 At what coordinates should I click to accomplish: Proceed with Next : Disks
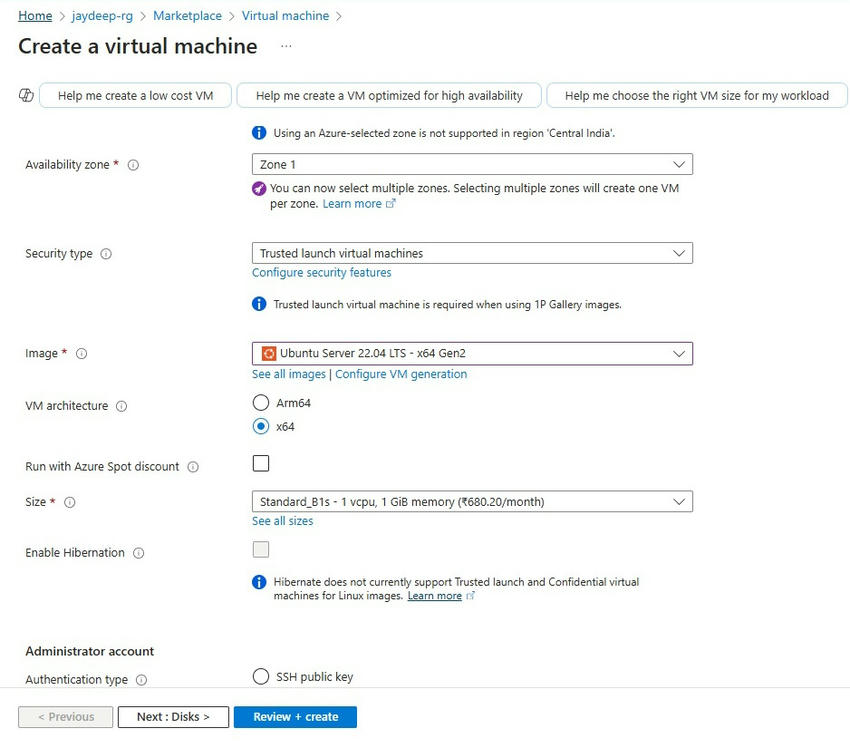(x=172, y=716)
